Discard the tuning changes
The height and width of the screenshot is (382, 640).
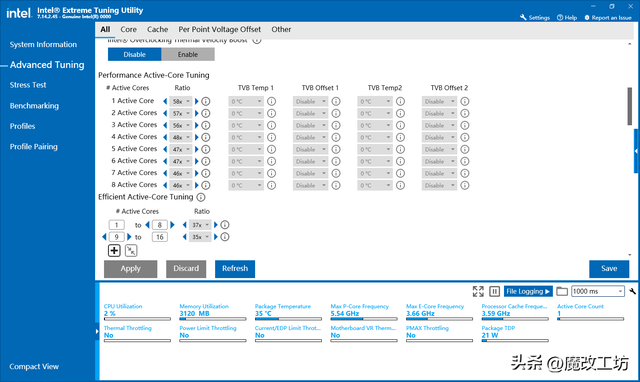tap(186, 269)
